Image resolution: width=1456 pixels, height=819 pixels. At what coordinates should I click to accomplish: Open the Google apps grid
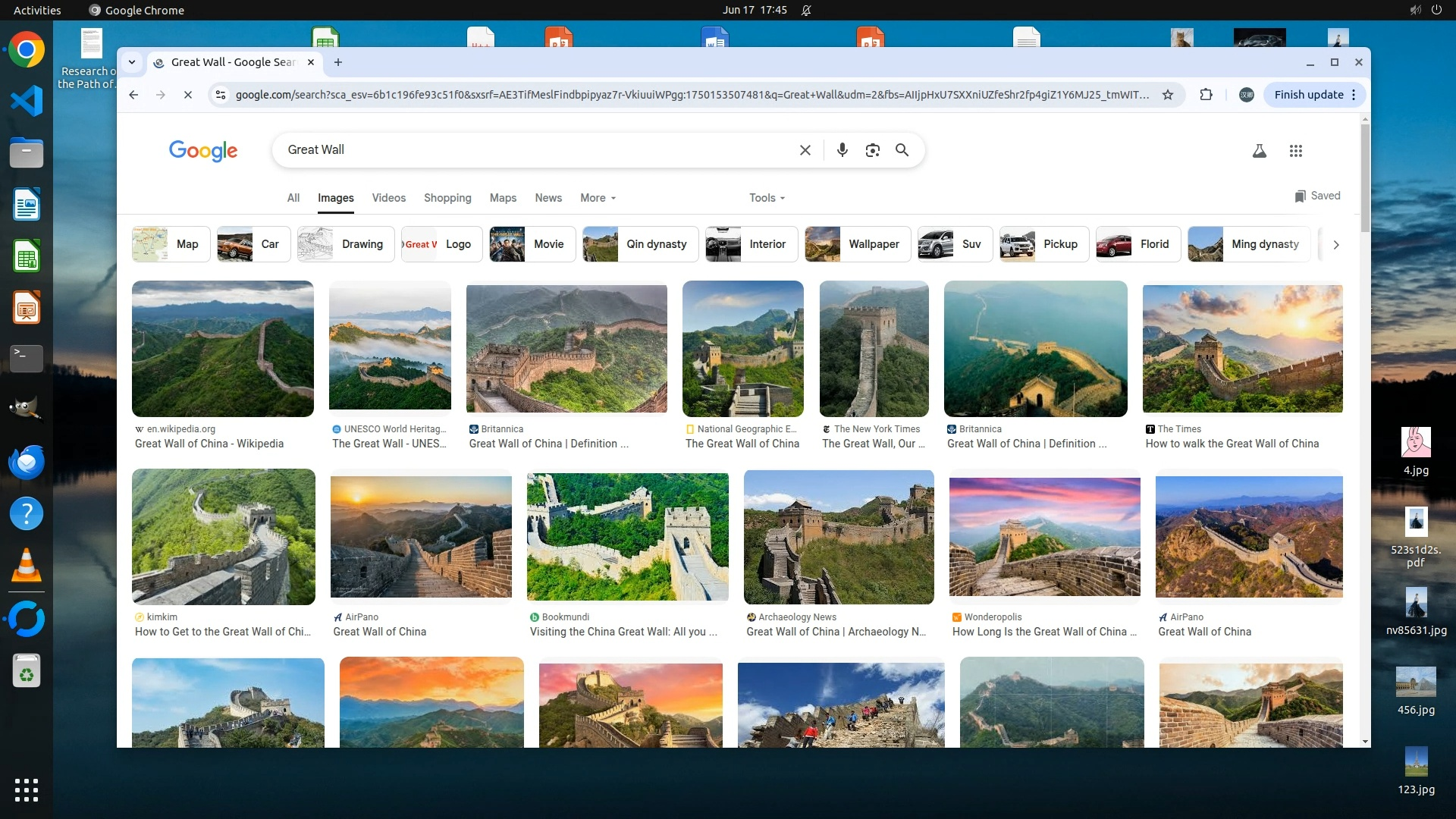tap(1295, 151)
